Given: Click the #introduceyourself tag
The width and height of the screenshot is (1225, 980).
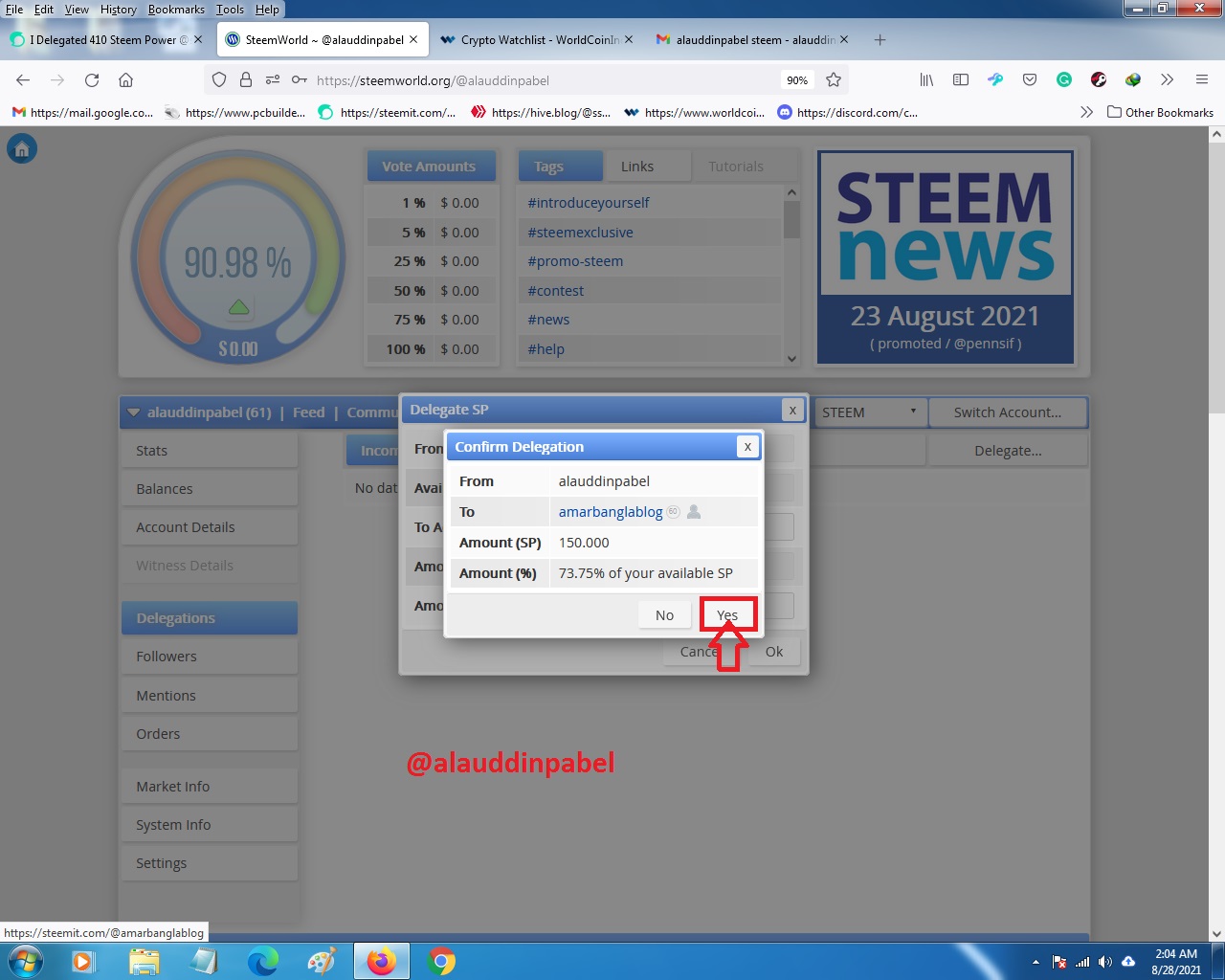Looking at the screenshot, I should pyautogui.click(x=589, y=203).
